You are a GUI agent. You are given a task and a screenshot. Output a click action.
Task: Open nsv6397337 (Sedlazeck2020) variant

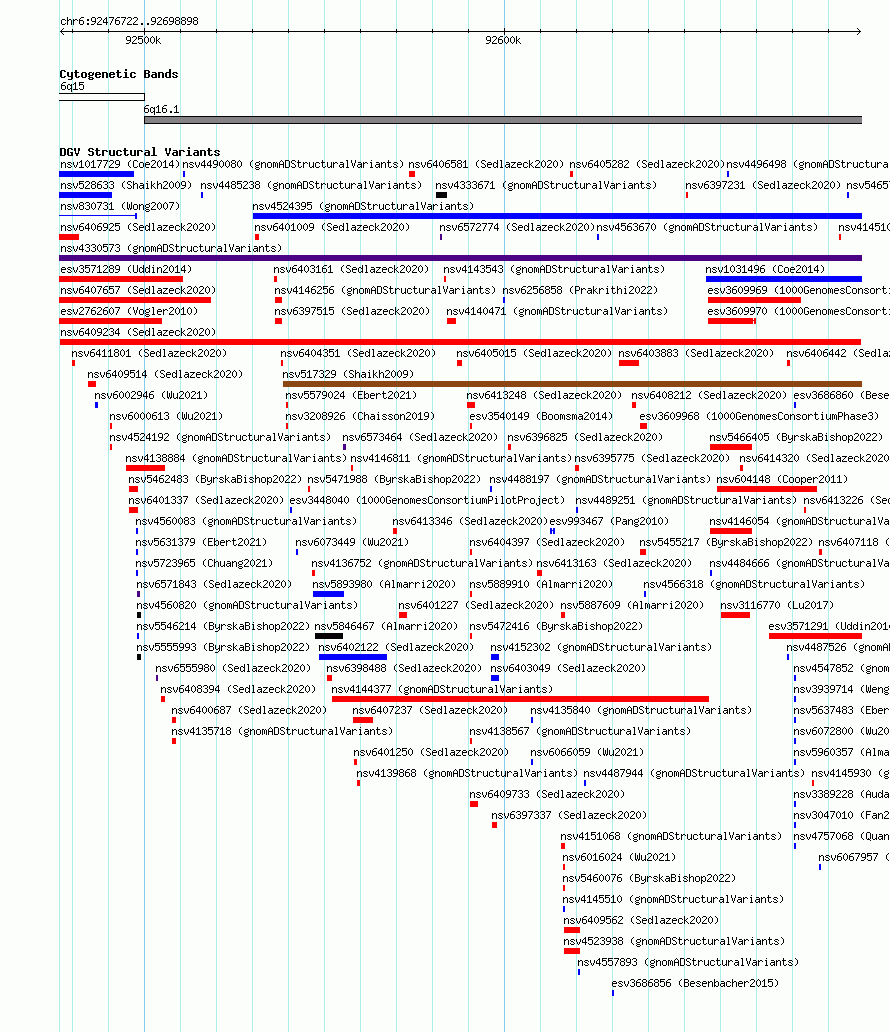point(569,815)
